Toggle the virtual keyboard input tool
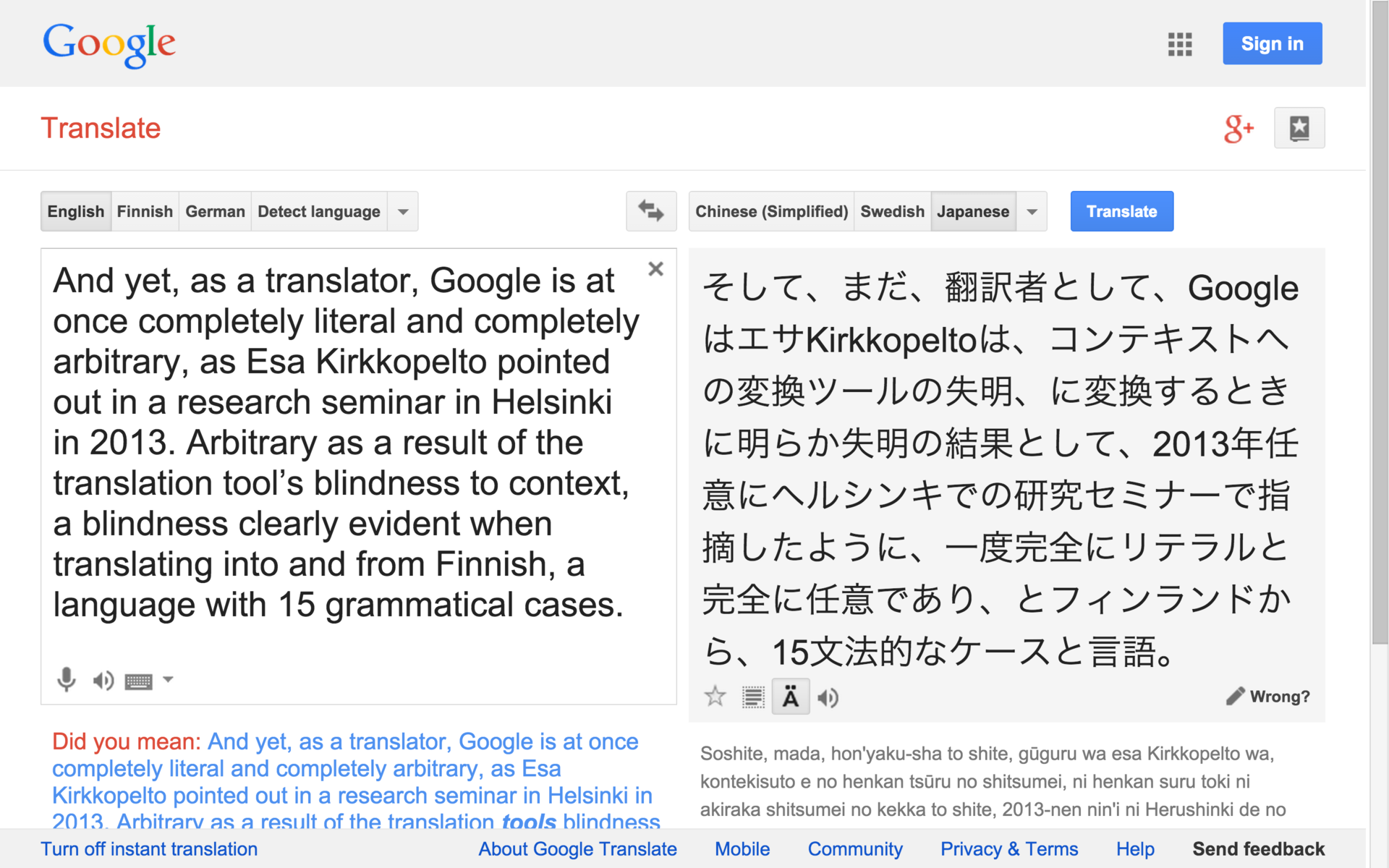The image size is (1389, 868). 138,681
